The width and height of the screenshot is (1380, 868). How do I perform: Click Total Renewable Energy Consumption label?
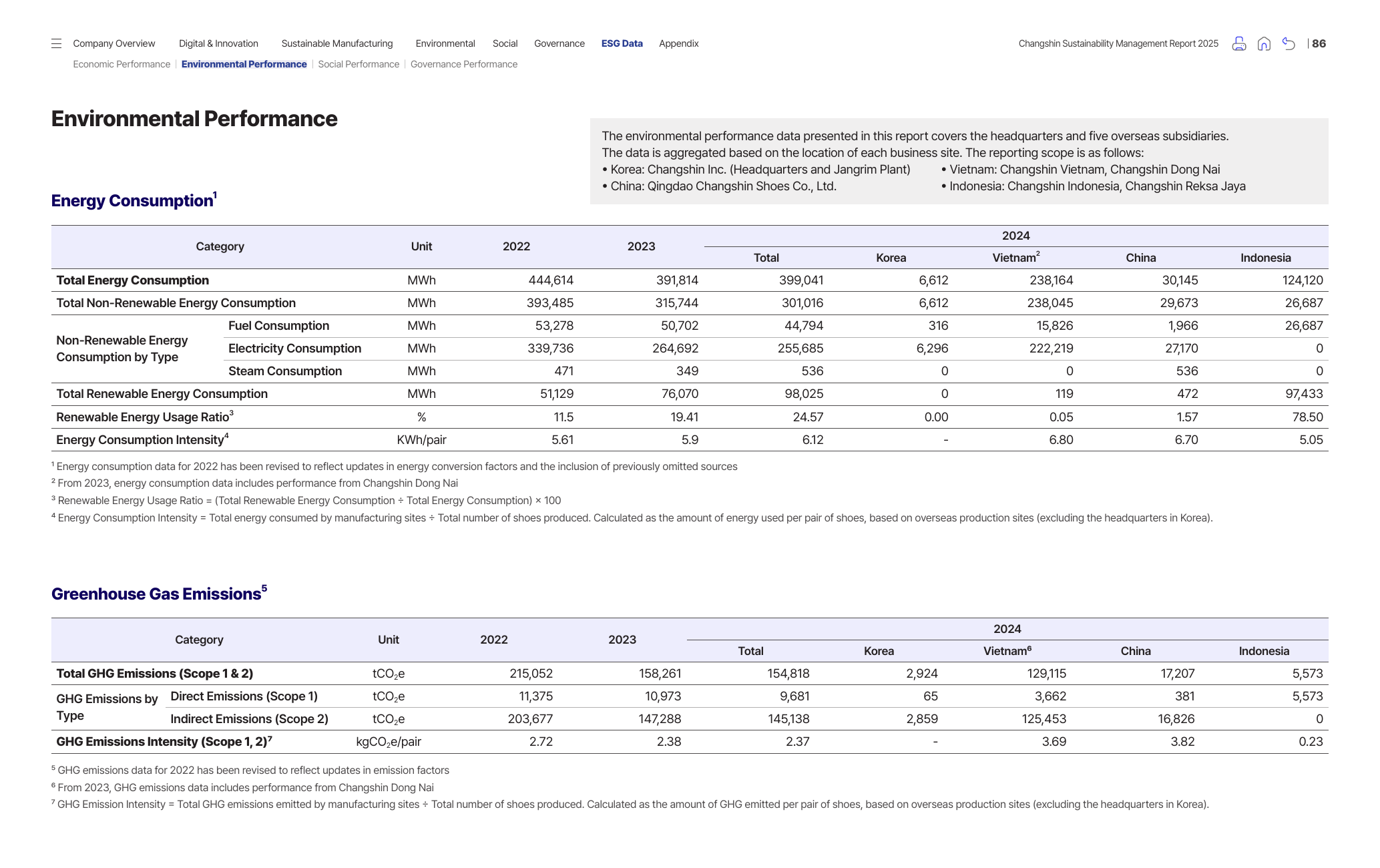[162, 394]
